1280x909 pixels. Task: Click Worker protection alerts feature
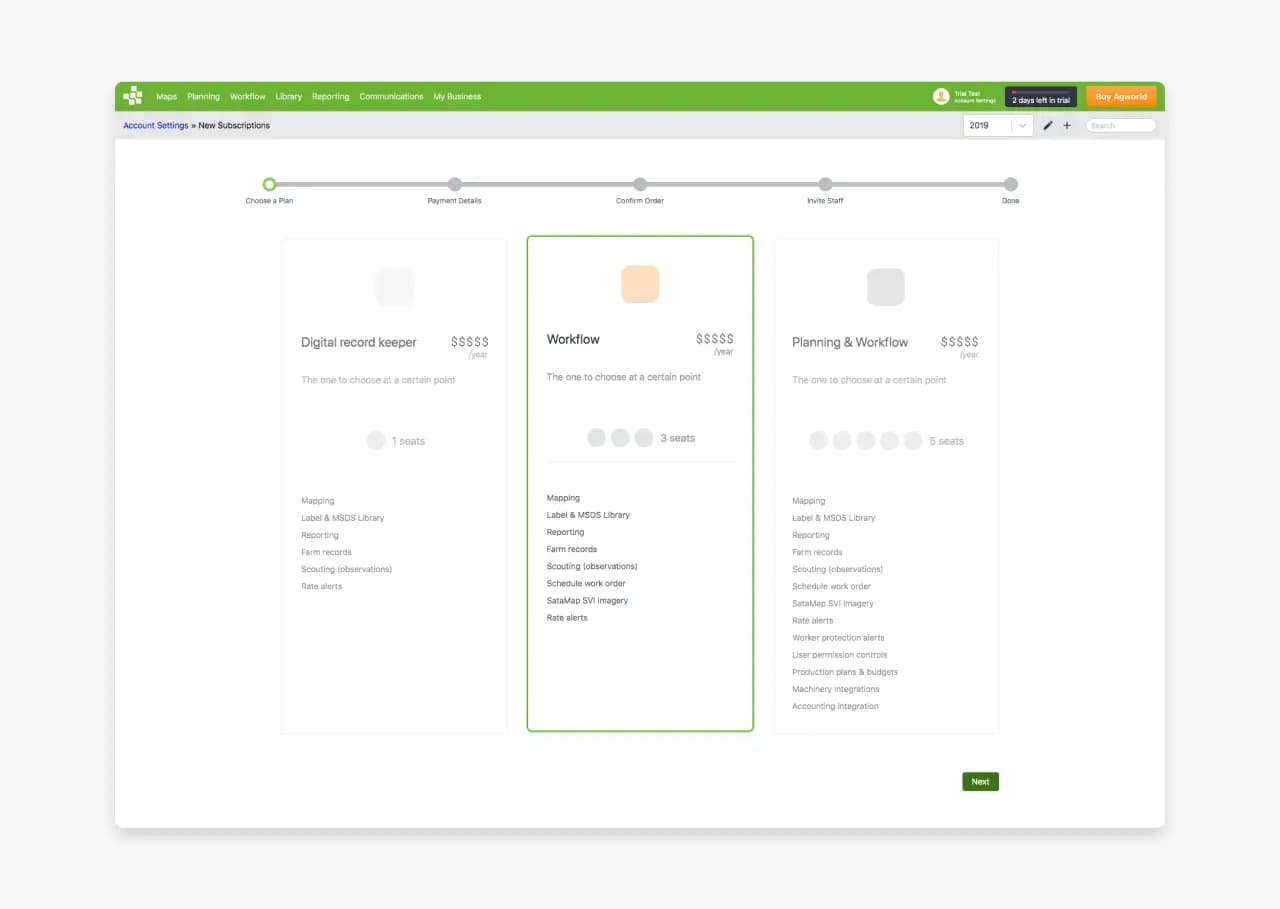pos(838,638)
